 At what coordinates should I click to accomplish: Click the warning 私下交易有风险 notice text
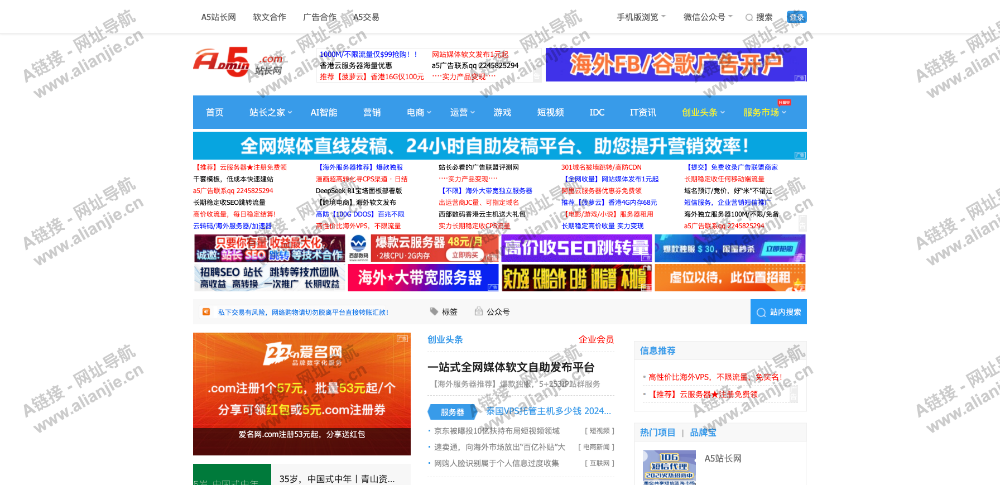point(303,312)
